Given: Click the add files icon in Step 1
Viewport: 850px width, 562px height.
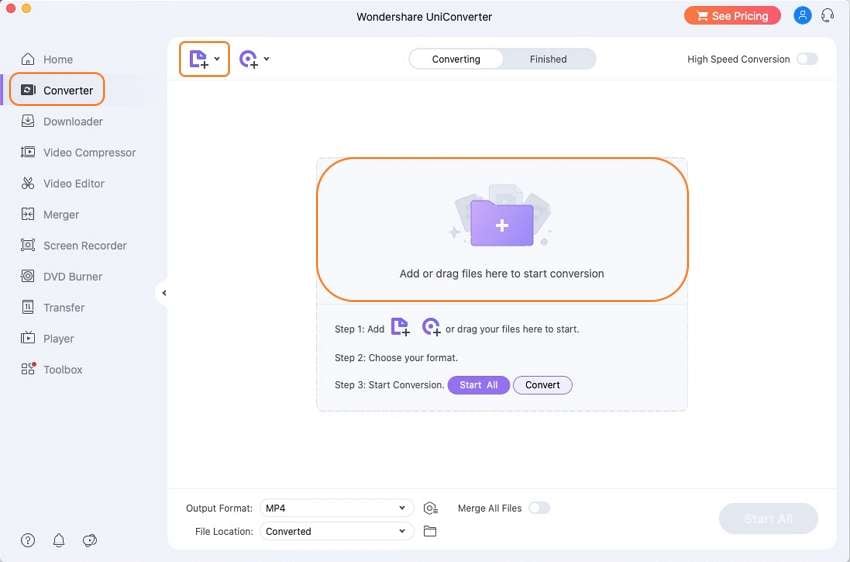Looking at the screenshot, I should [400, 327].
